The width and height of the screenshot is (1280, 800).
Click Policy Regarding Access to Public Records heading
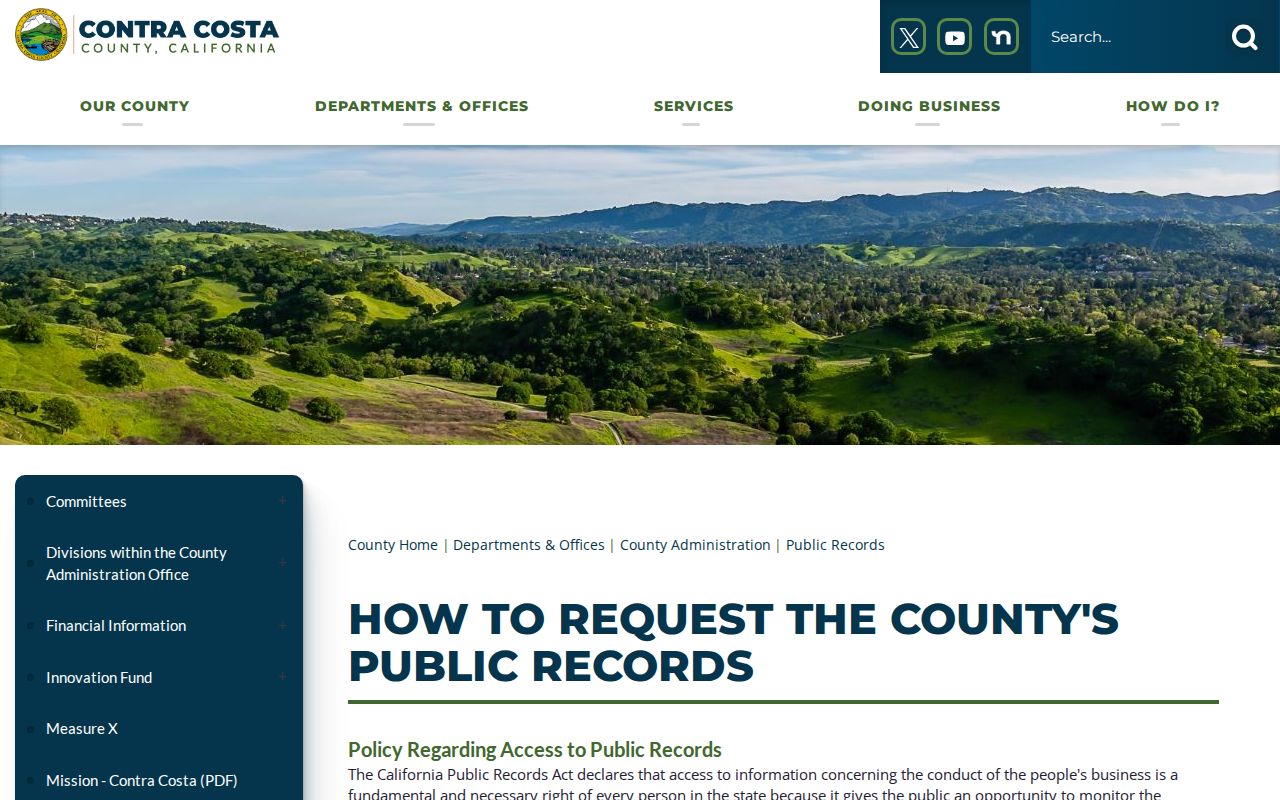(x=535, y=750)
